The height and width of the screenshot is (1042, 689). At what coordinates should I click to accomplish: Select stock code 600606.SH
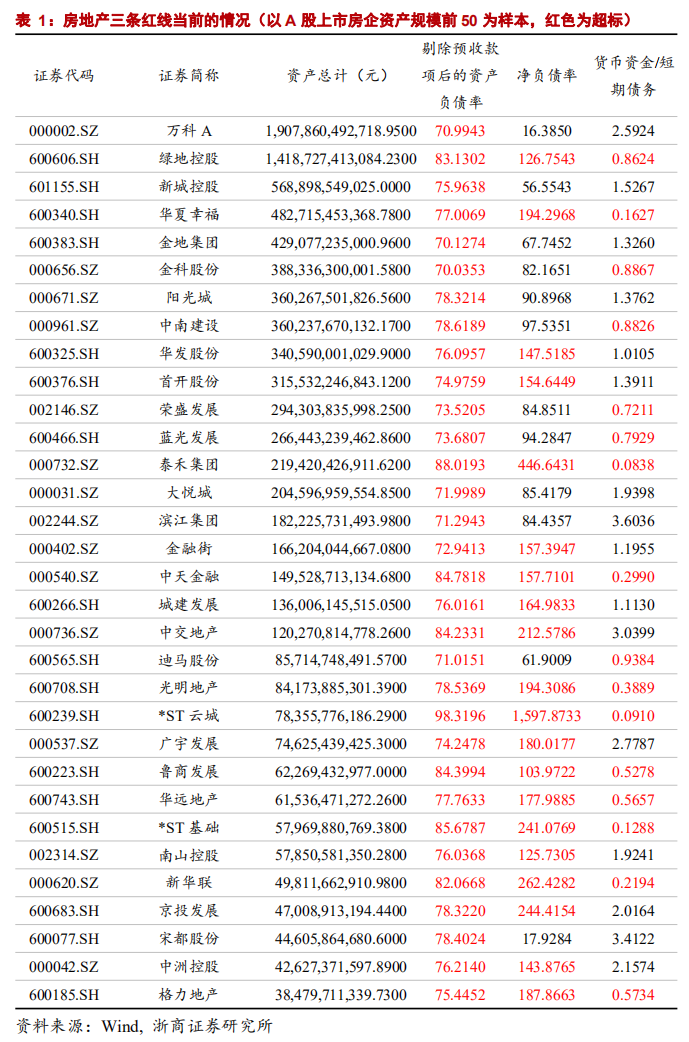click(64, 159)
